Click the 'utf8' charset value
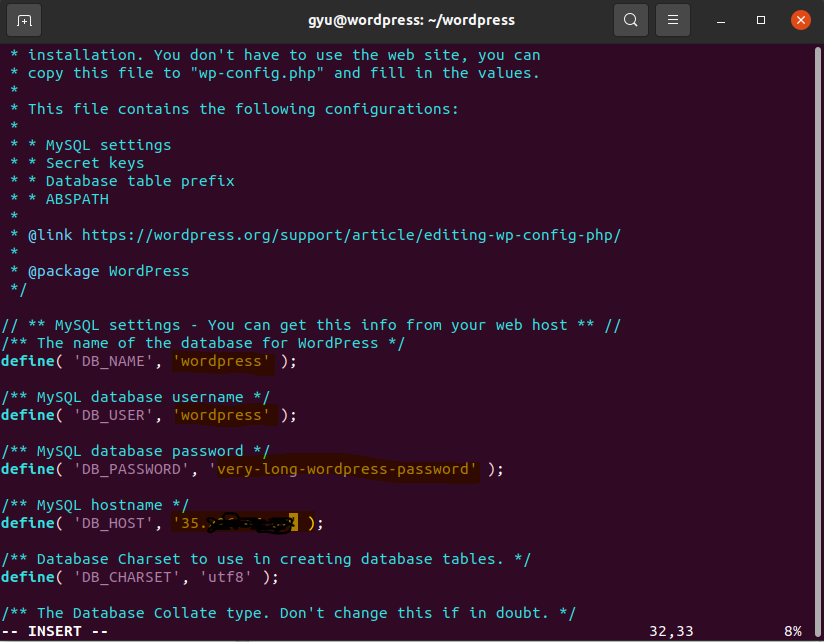 pyautogui.click(x=226, y=577)
